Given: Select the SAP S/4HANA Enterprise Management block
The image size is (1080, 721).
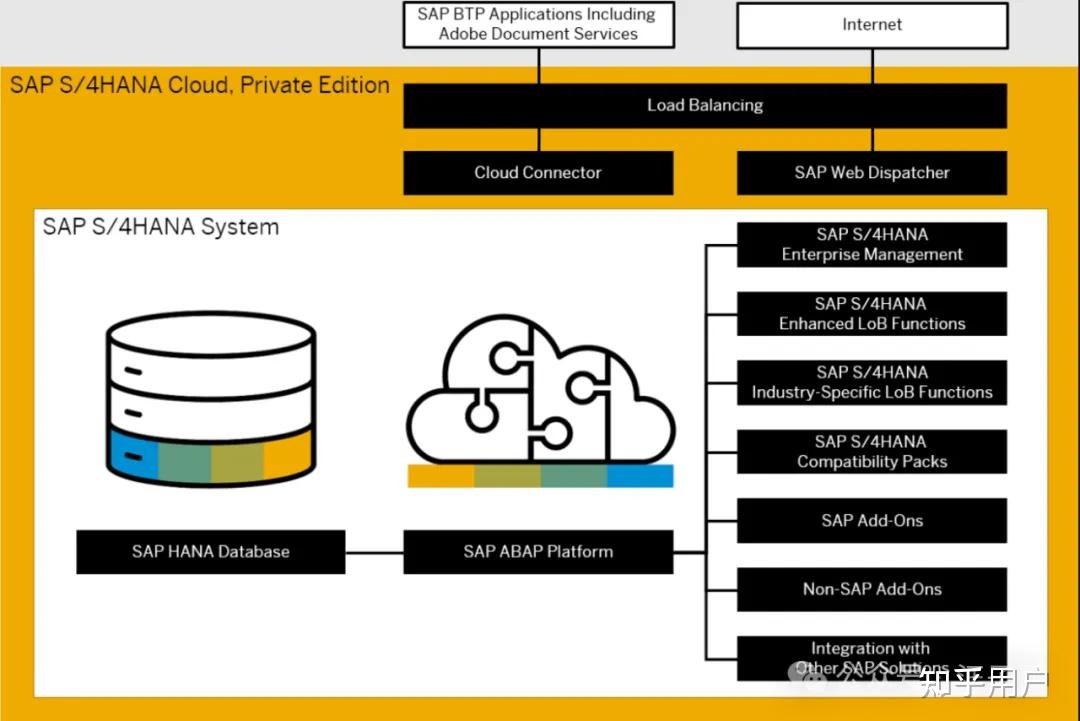Looking at the screenshot, I should click(871, 244).
